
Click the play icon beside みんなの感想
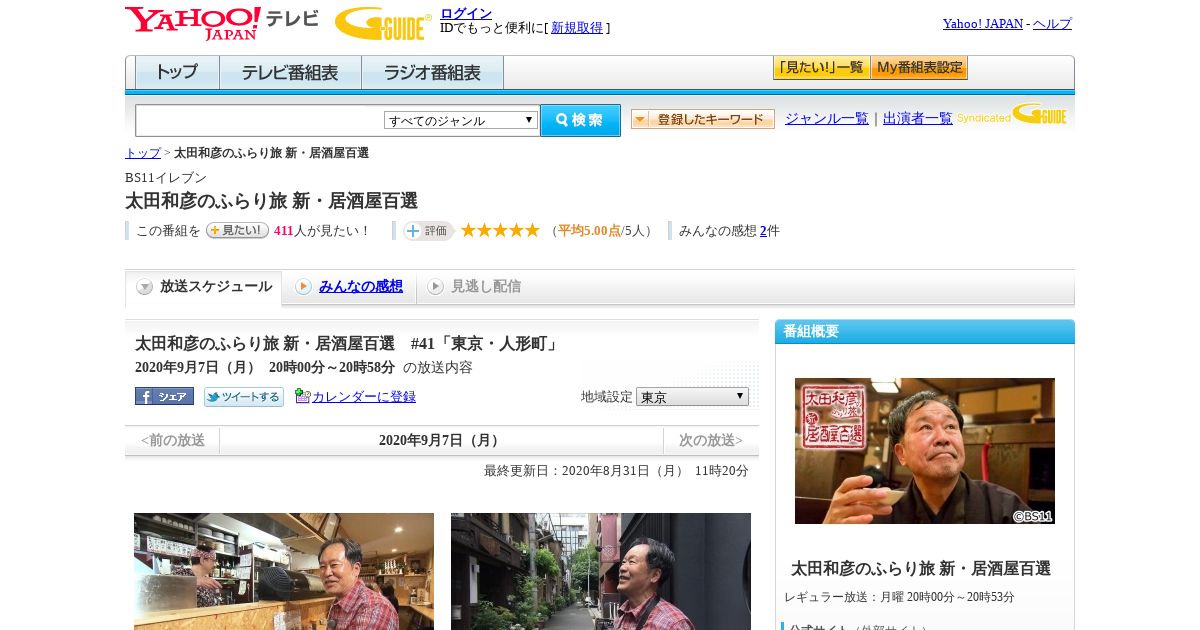pos(303,287)
